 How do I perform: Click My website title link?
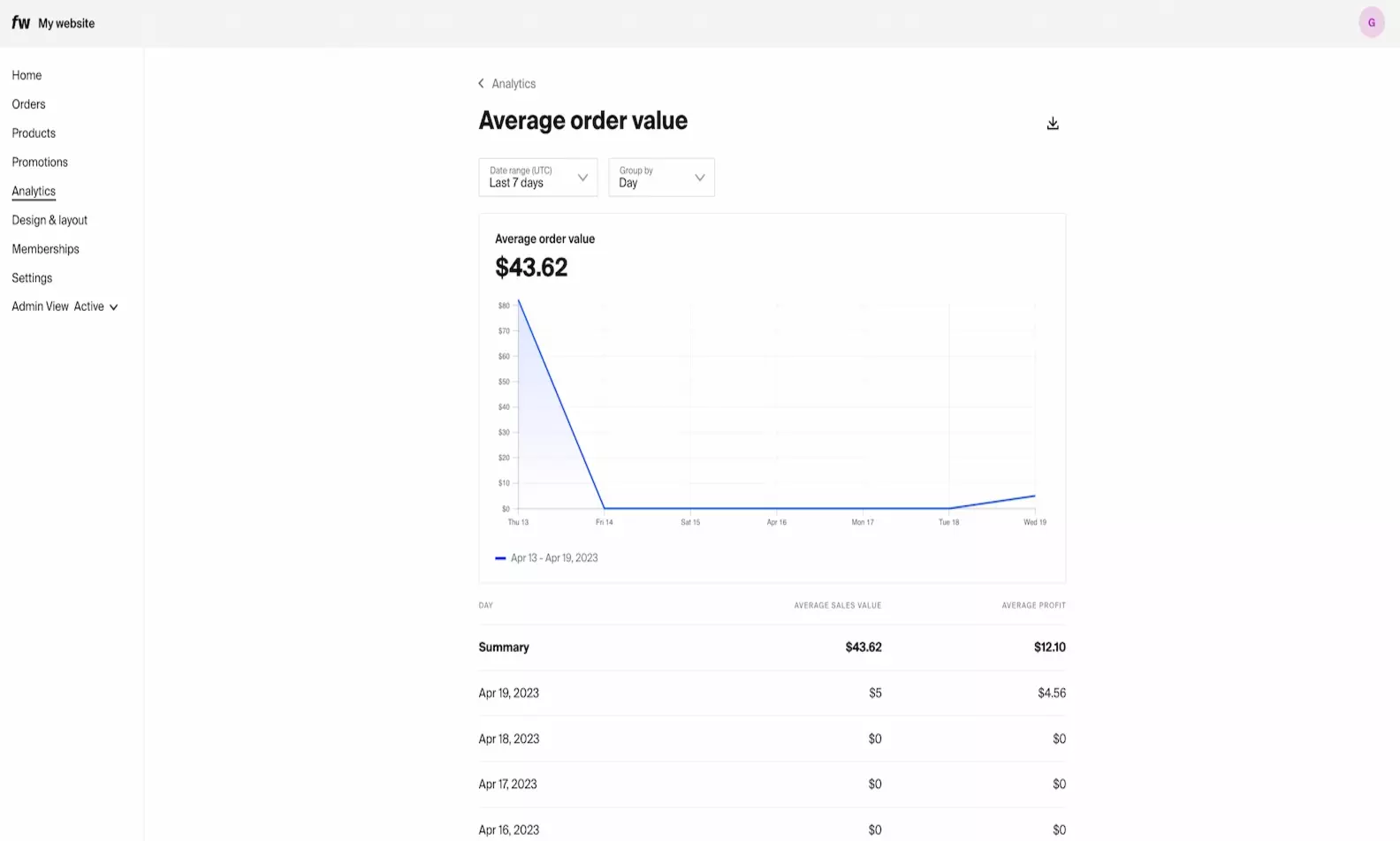pyautogui.click(x=66, y=24)
